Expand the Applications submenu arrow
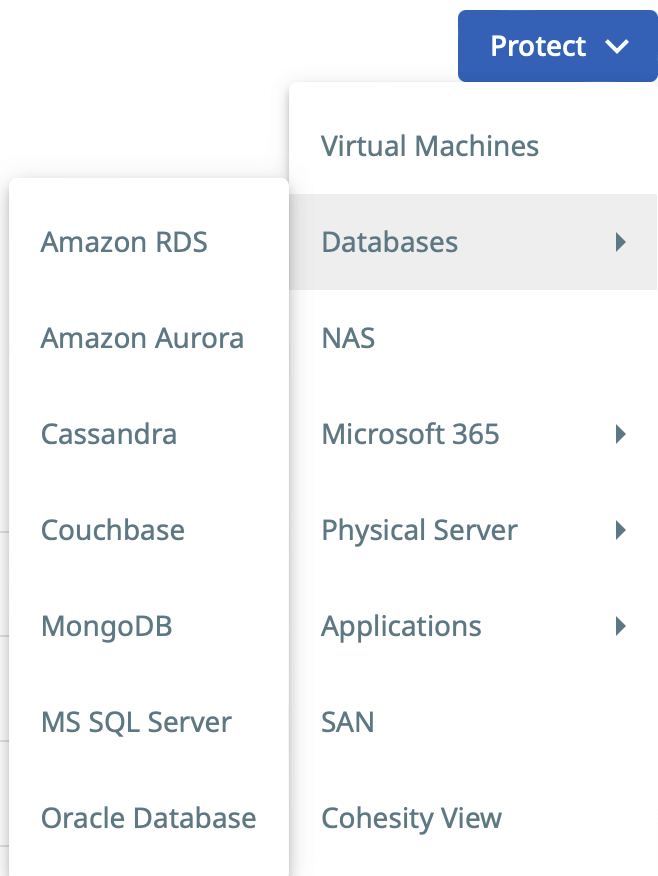The image size is (658, 876). pos(621,626)
